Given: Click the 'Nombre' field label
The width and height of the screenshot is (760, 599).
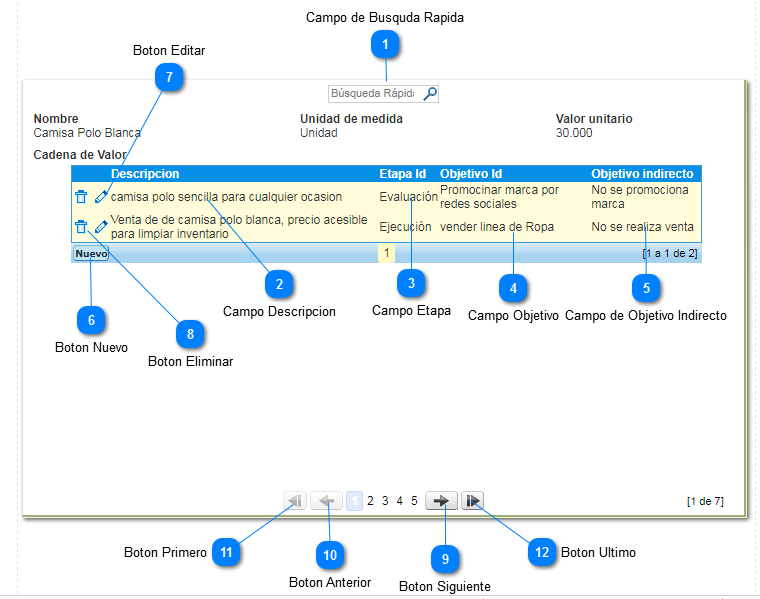Looking at the screenshot, I should click(x=56, y=119).
